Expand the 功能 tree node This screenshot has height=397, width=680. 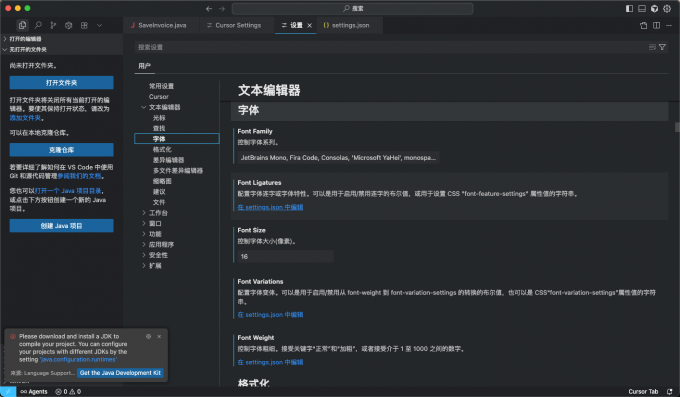pyautogui.click(x=144, y=234)
